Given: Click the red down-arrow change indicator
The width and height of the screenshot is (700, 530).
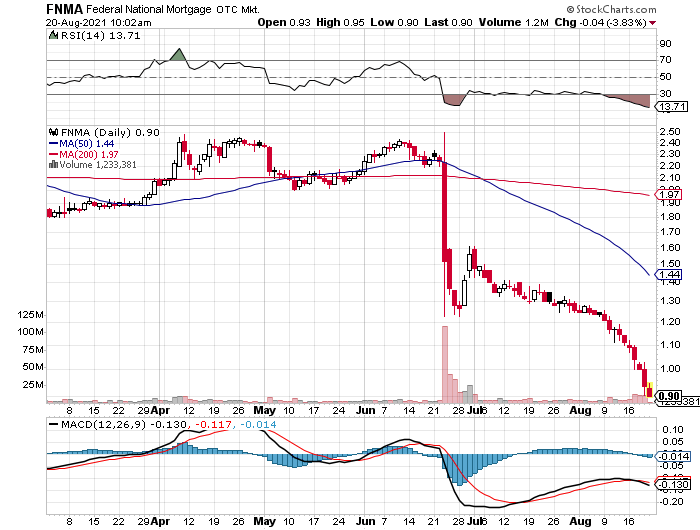Looking at the screenshot, I should (653, 23).
